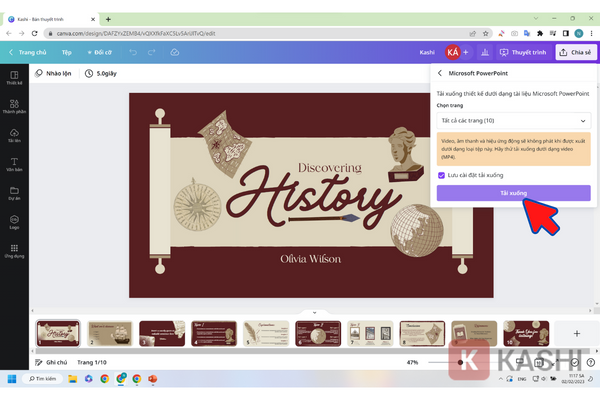Open the Dự án projects folder
The width and height of the screenshot is (600, 400).
(14, 193)
